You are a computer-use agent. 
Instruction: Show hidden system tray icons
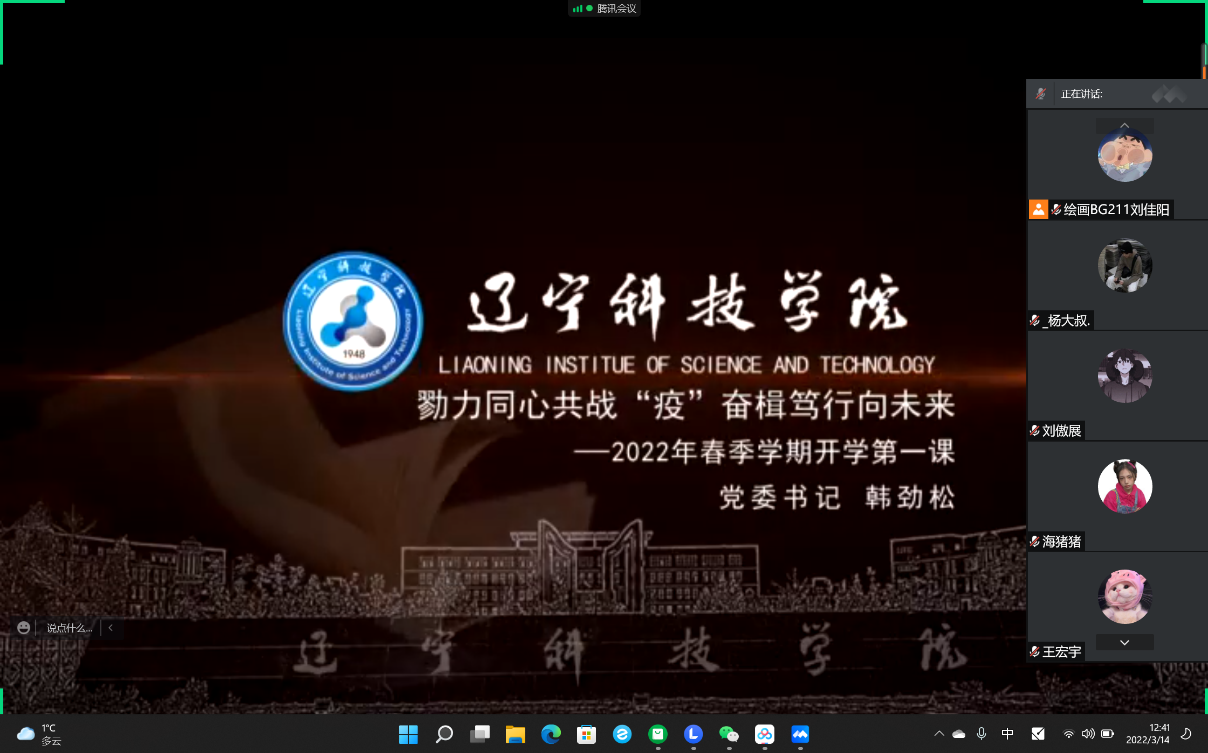tap(938, 734)
